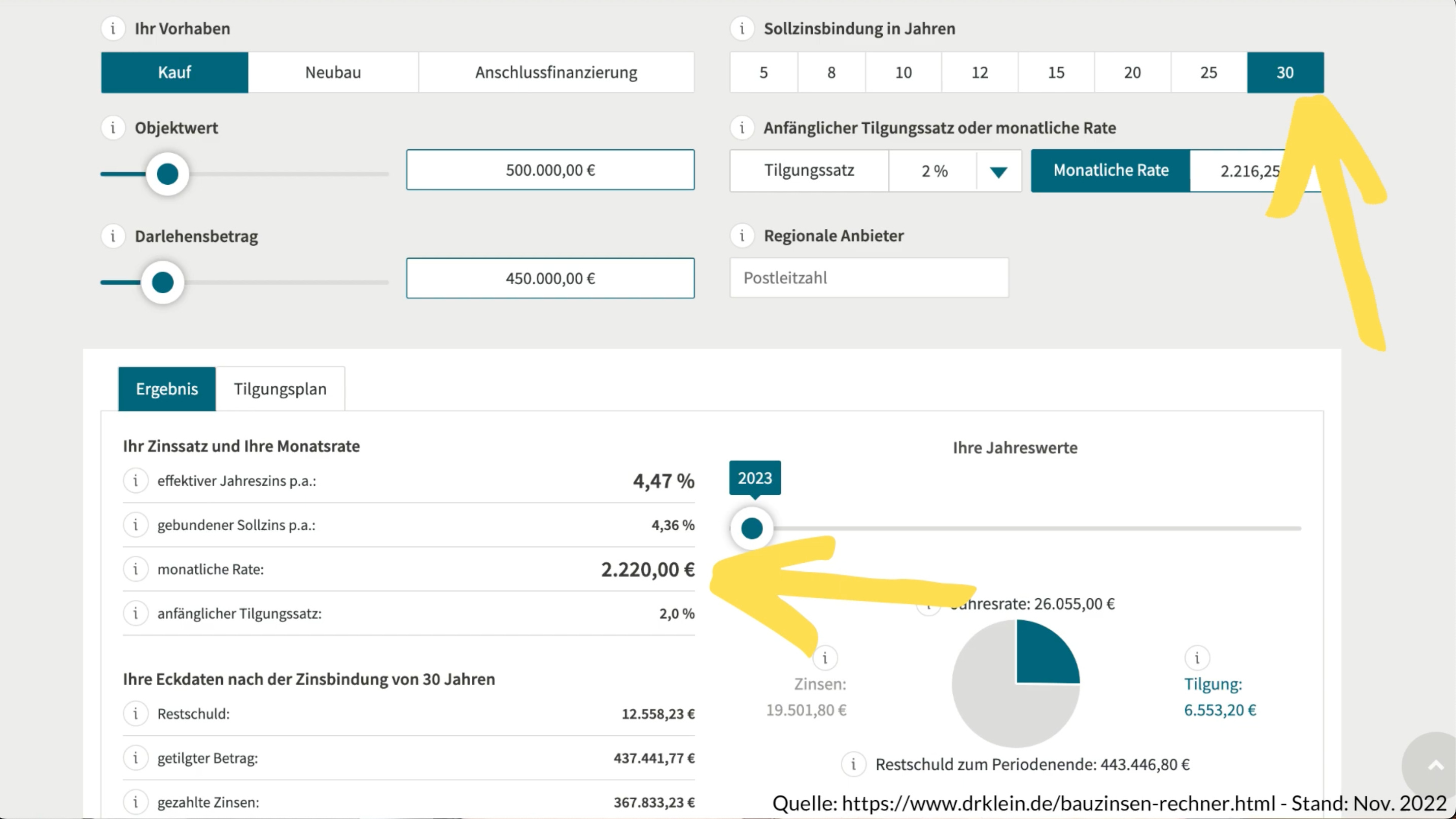
Task: Show info for effektiver Jahreszins
Action: [135, 481]
